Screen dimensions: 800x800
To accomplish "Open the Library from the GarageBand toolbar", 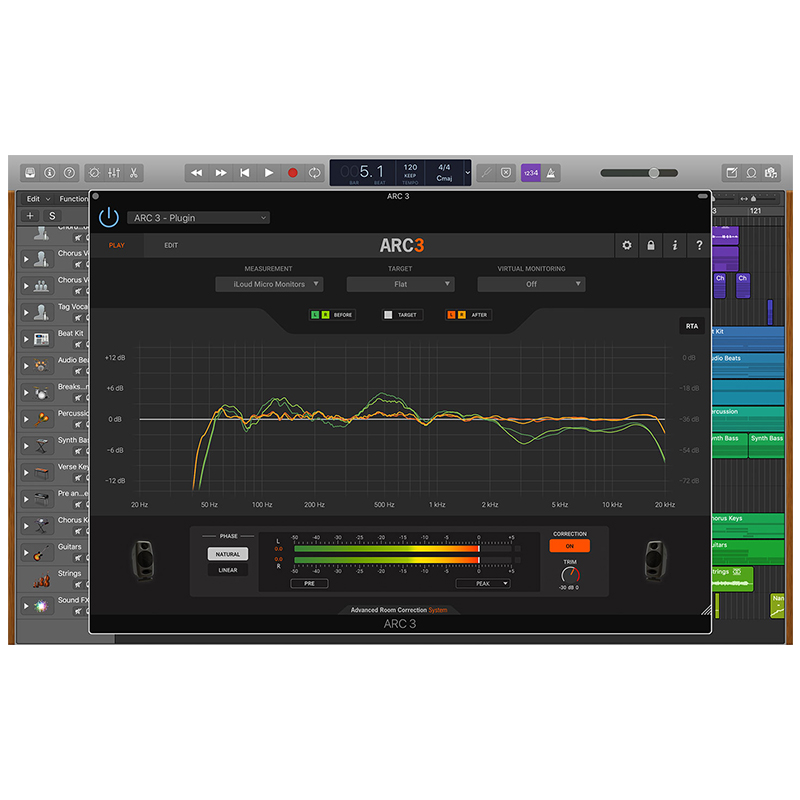I will point(30,173).
